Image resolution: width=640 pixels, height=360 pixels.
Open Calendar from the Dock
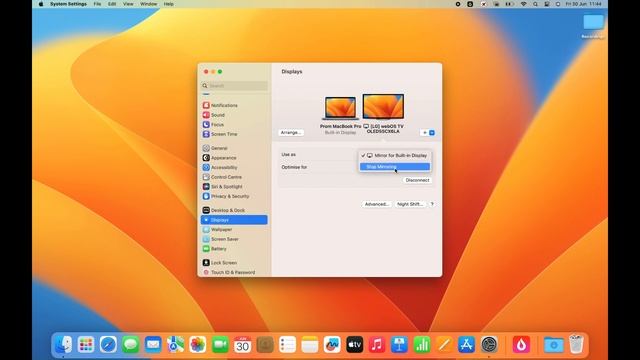pos(242,345)
